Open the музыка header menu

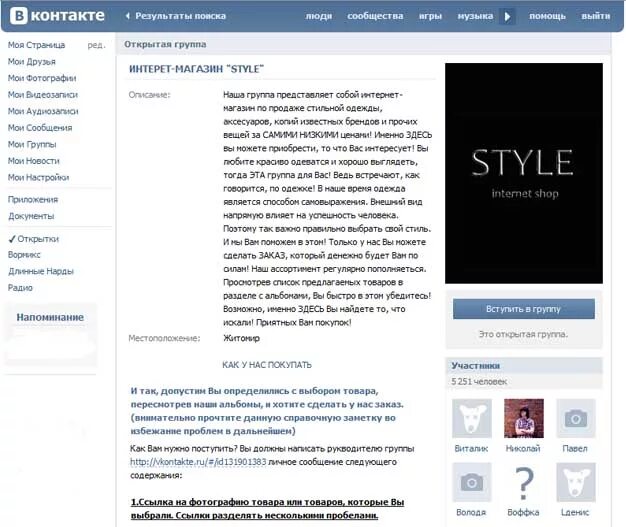[475, 16]
